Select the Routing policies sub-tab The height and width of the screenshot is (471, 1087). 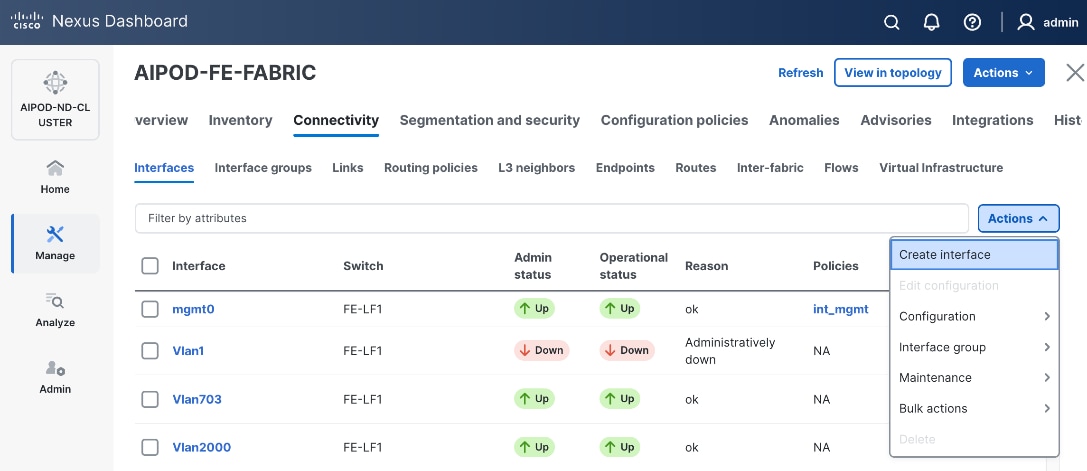tap(431, 168)
